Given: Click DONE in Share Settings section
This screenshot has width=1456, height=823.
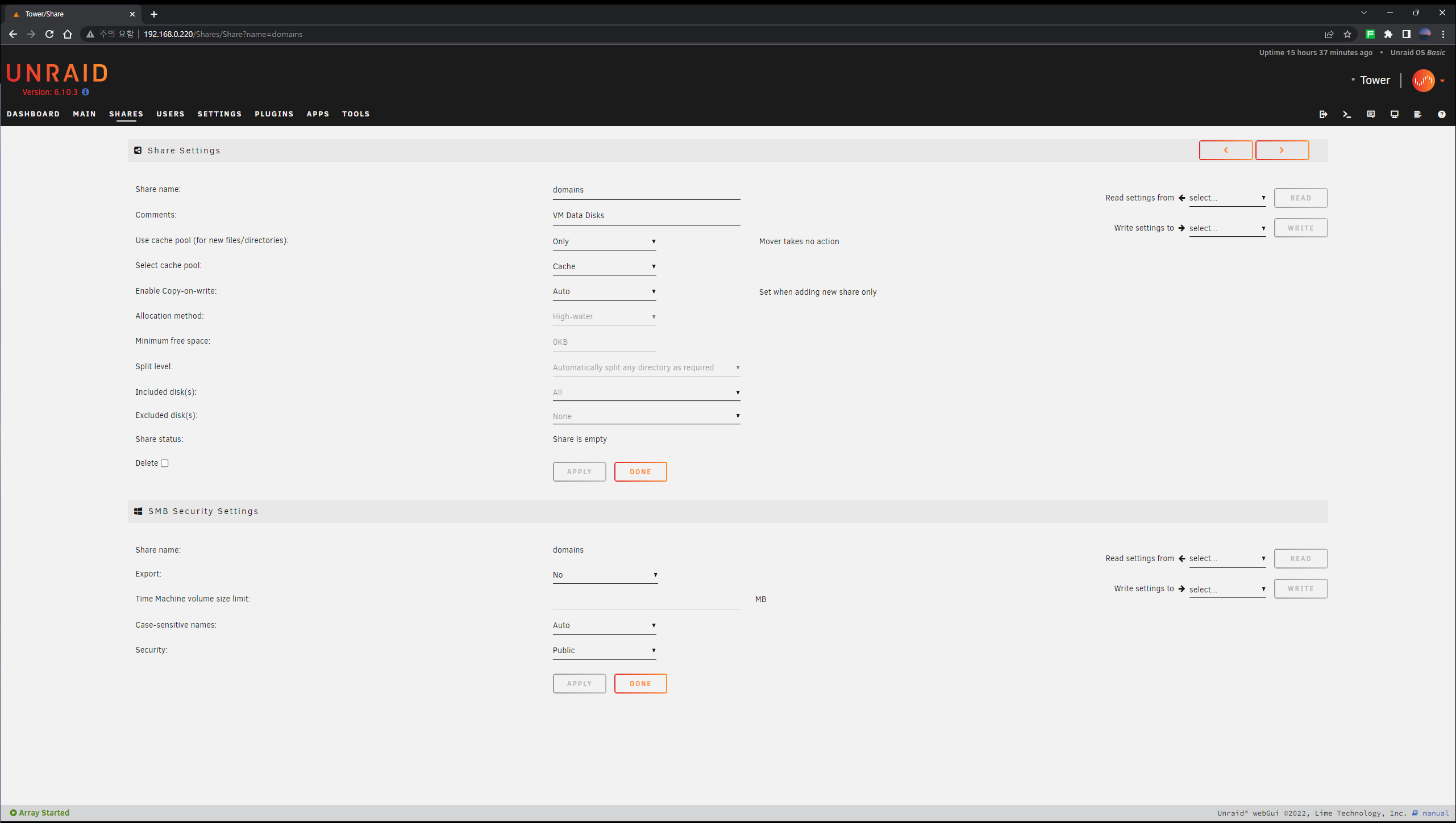Looking at the screenshot, I should pyautogui.click(x=640, y=472).
